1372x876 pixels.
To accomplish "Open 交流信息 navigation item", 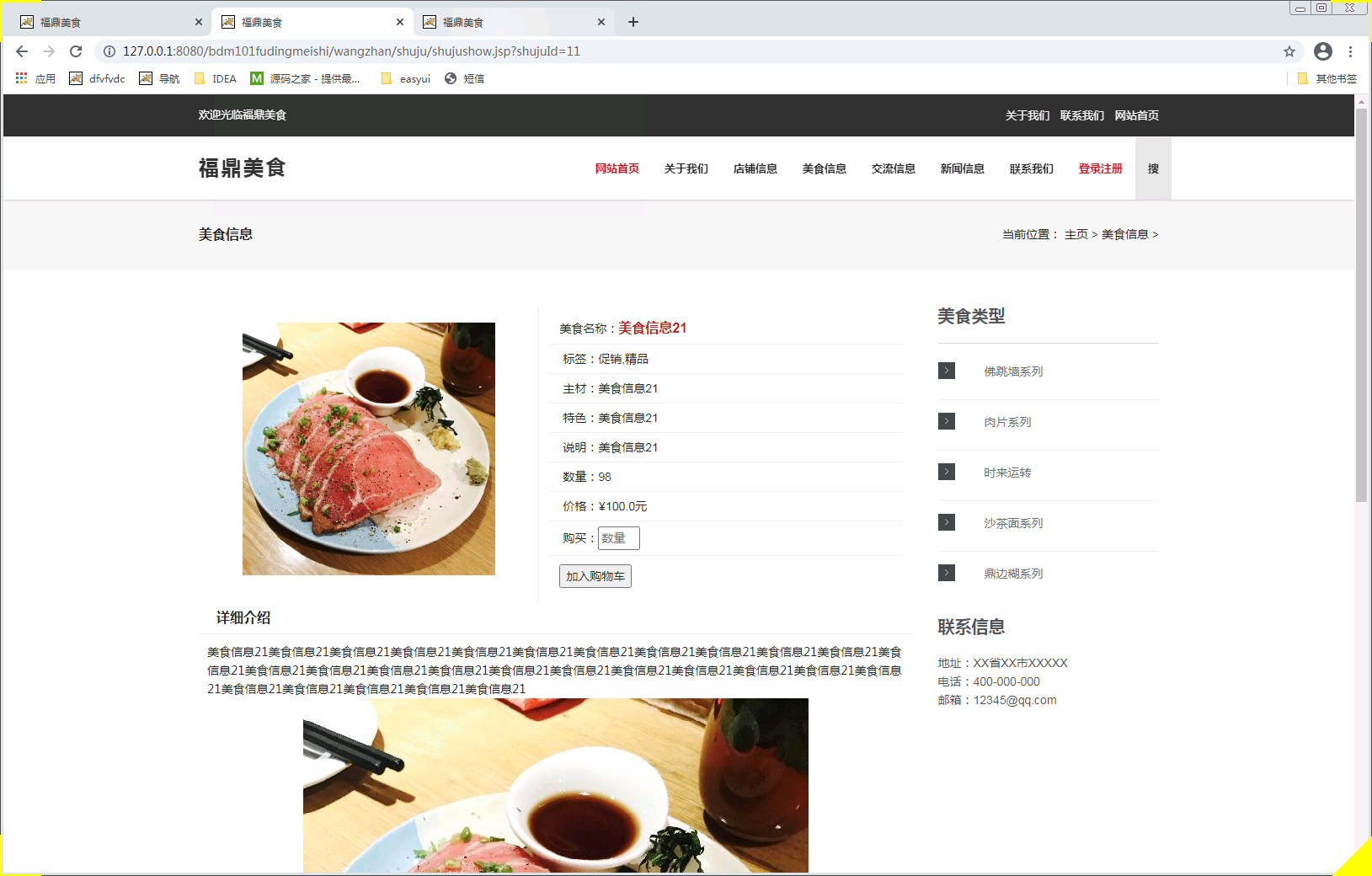I will pos(894,168).
